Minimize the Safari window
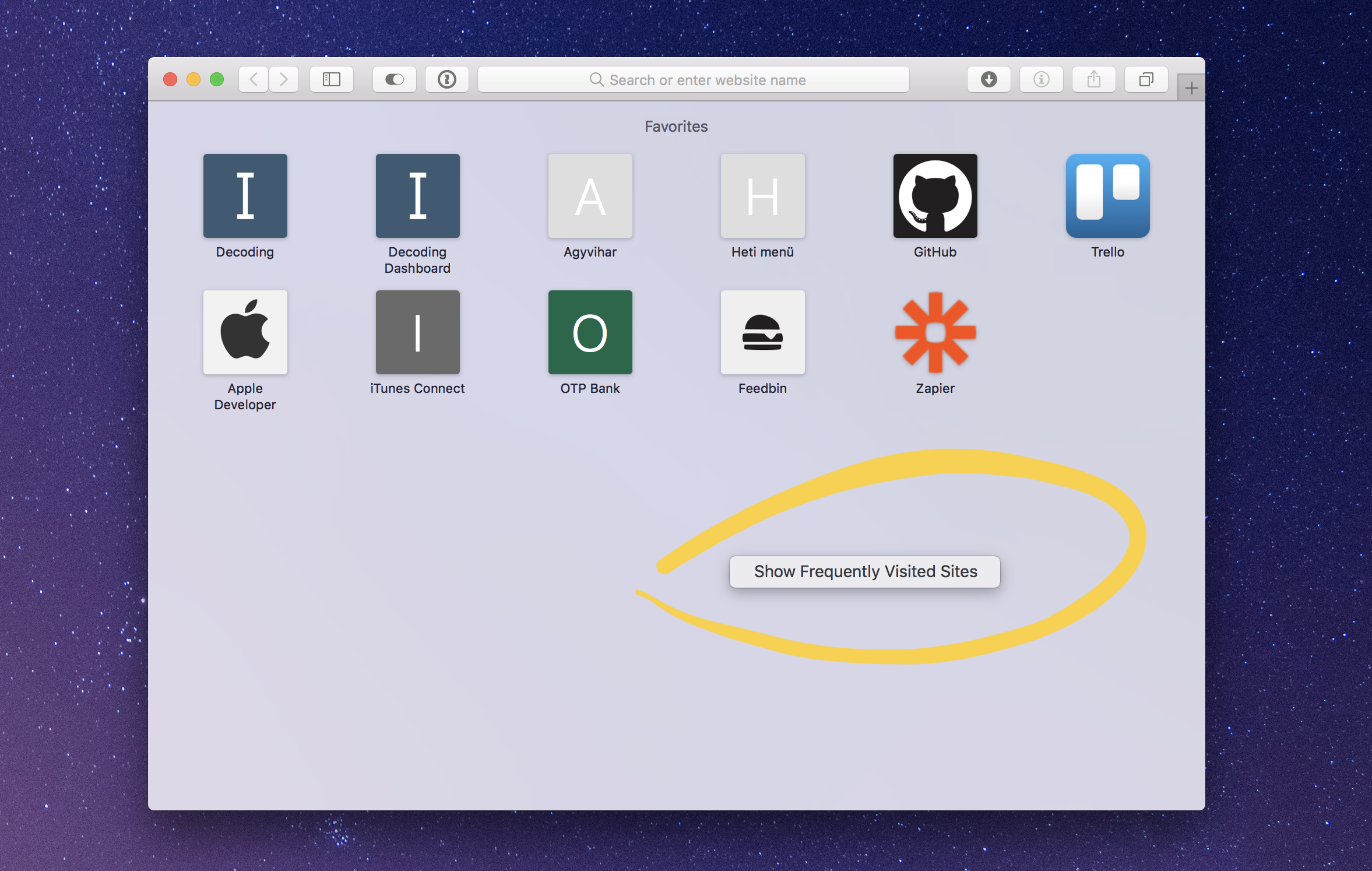Image resolution: width=1372 pixels, height=871 pixels. 194,79
